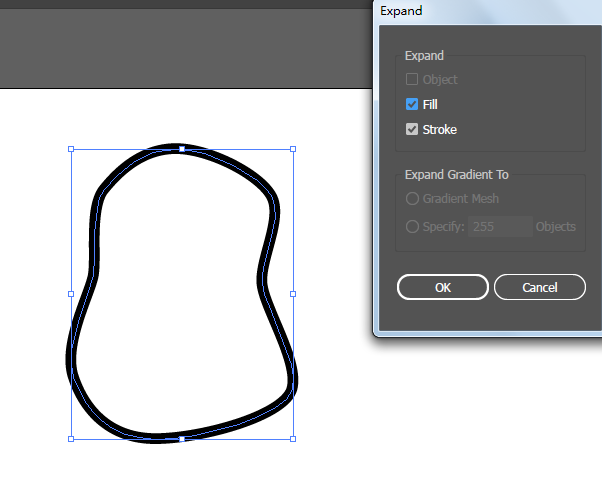602x485 pixels.
Task: Select the top-center anchor point of the shape
Action: [x=182, y=149]
